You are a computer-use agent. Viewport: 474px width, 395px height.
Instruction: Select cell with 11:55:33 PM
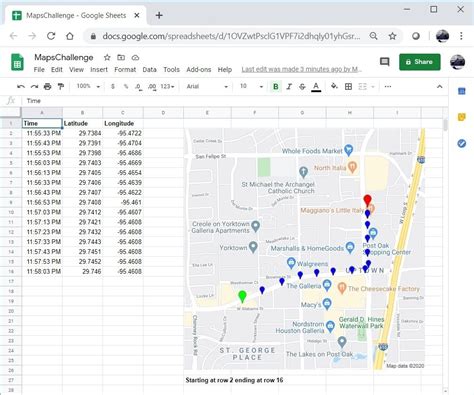click(42, 133)
